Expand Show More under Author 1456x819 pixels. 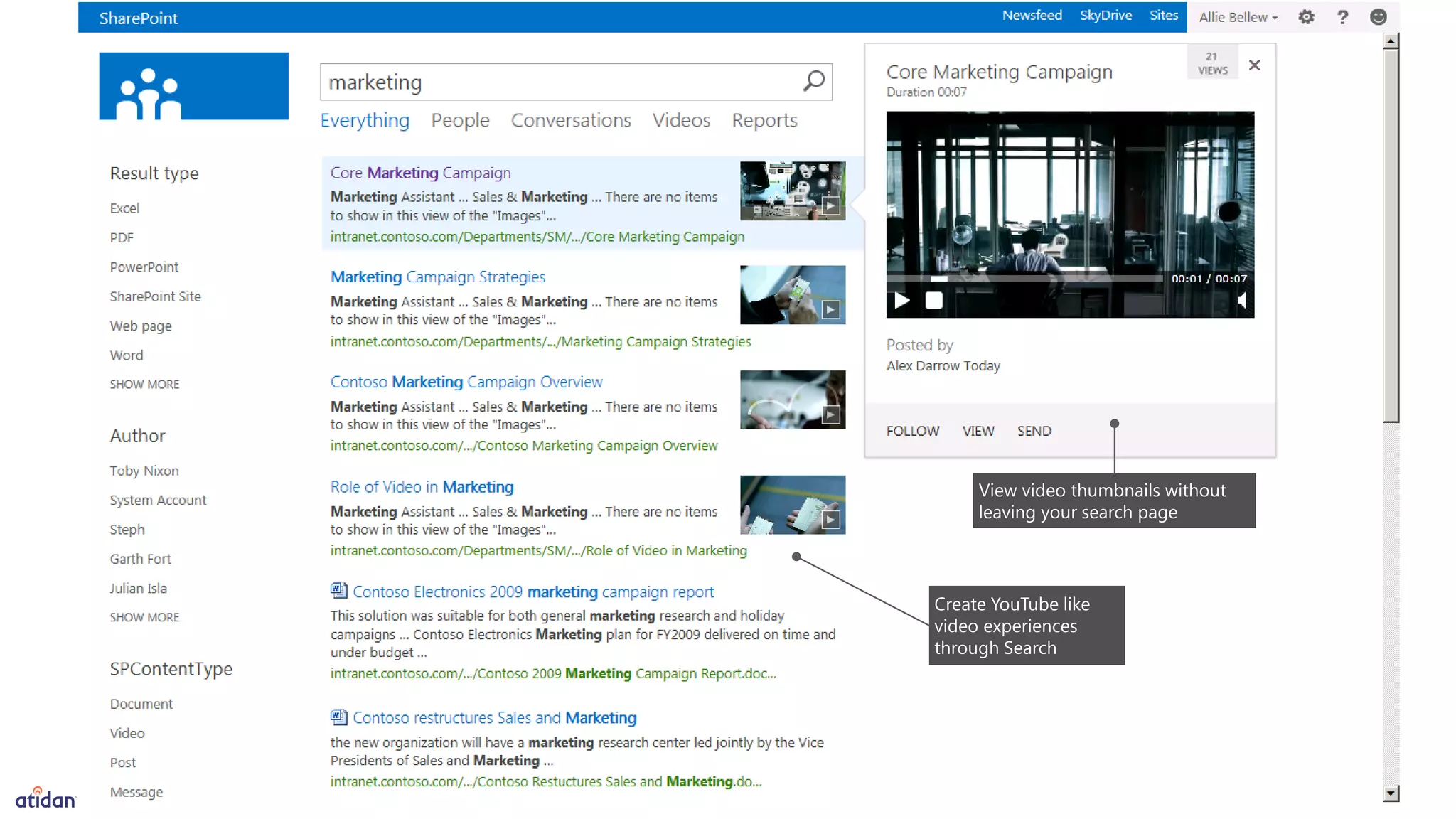[144, 617]
